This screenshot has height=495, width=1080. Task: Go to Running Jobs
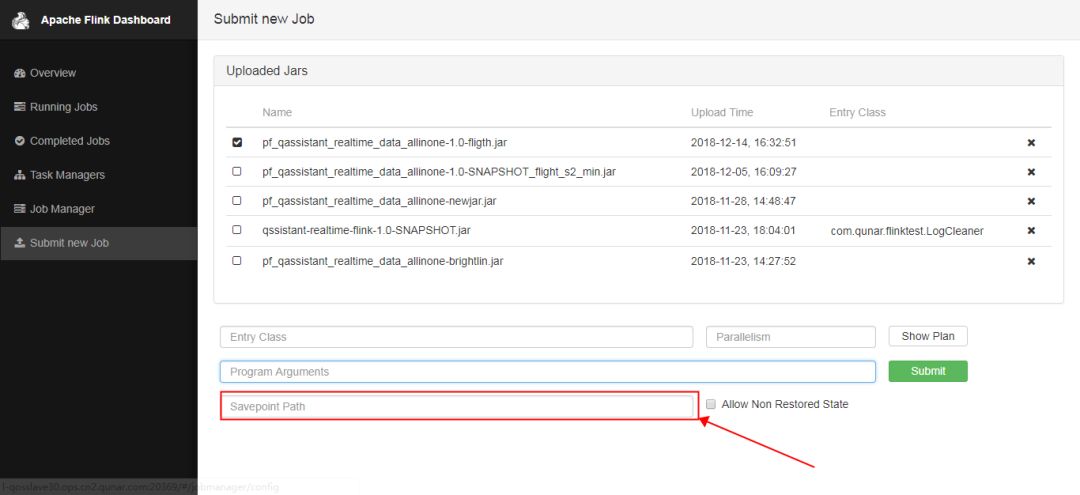(x=98, y=107)
